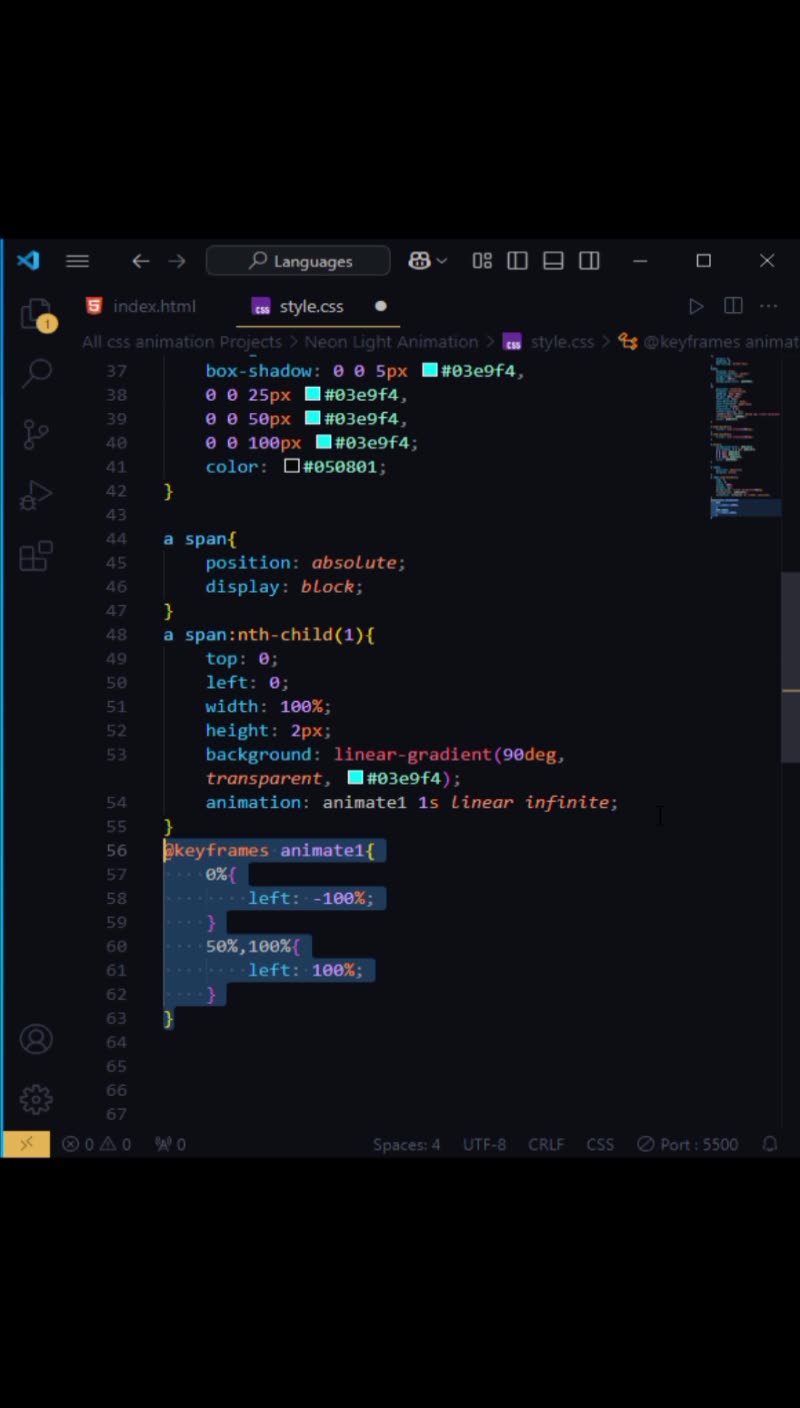Open the Search view

point(36,374)
